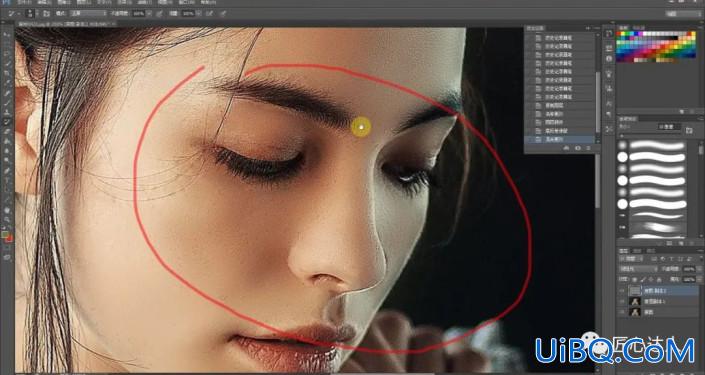Toggle brush panel from options bar
The image size is (705, 375).
tap(47, 13)
